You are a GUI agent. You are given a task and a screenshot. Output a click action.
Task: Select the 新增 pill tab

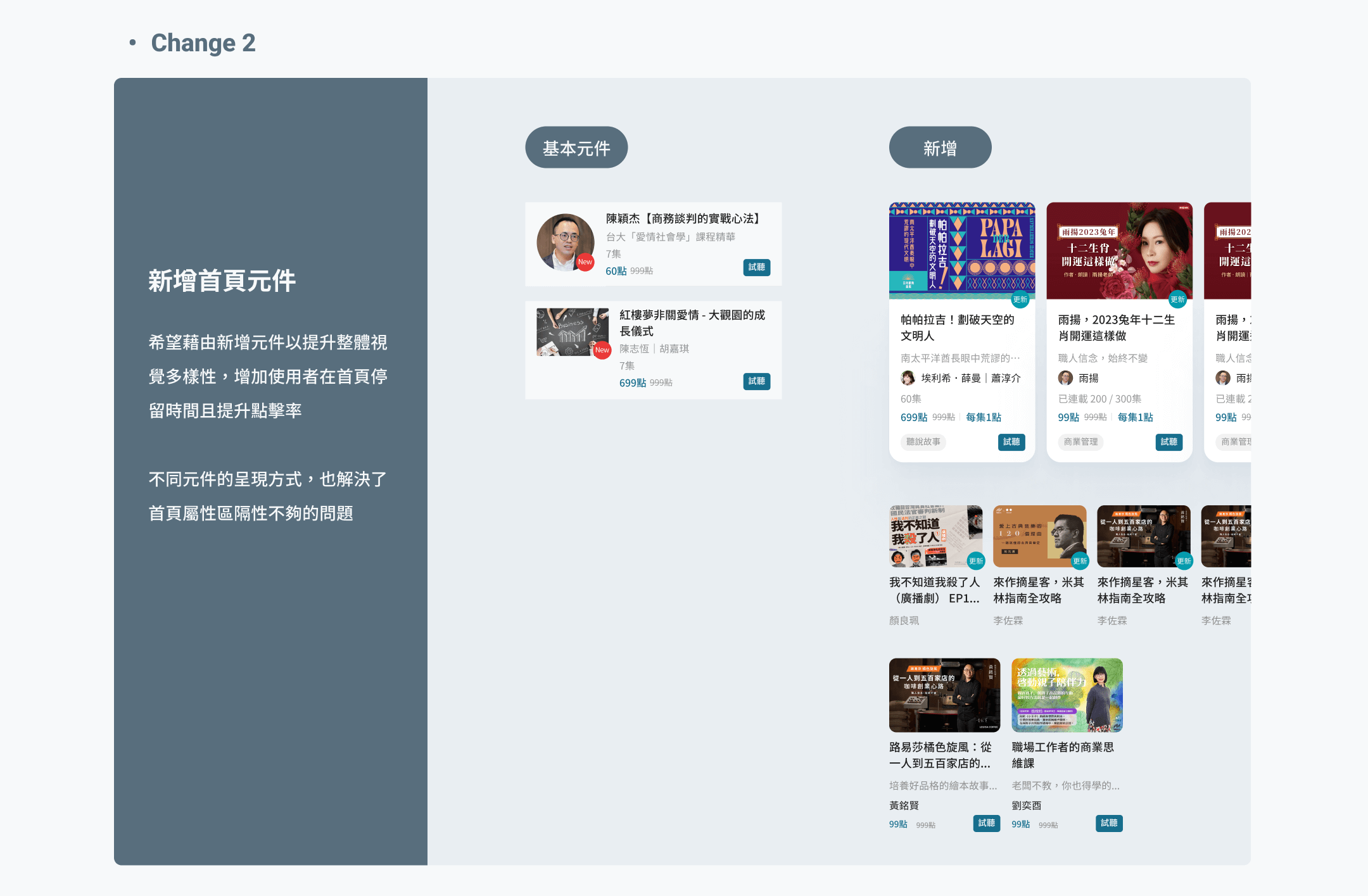tap(940, 148)
